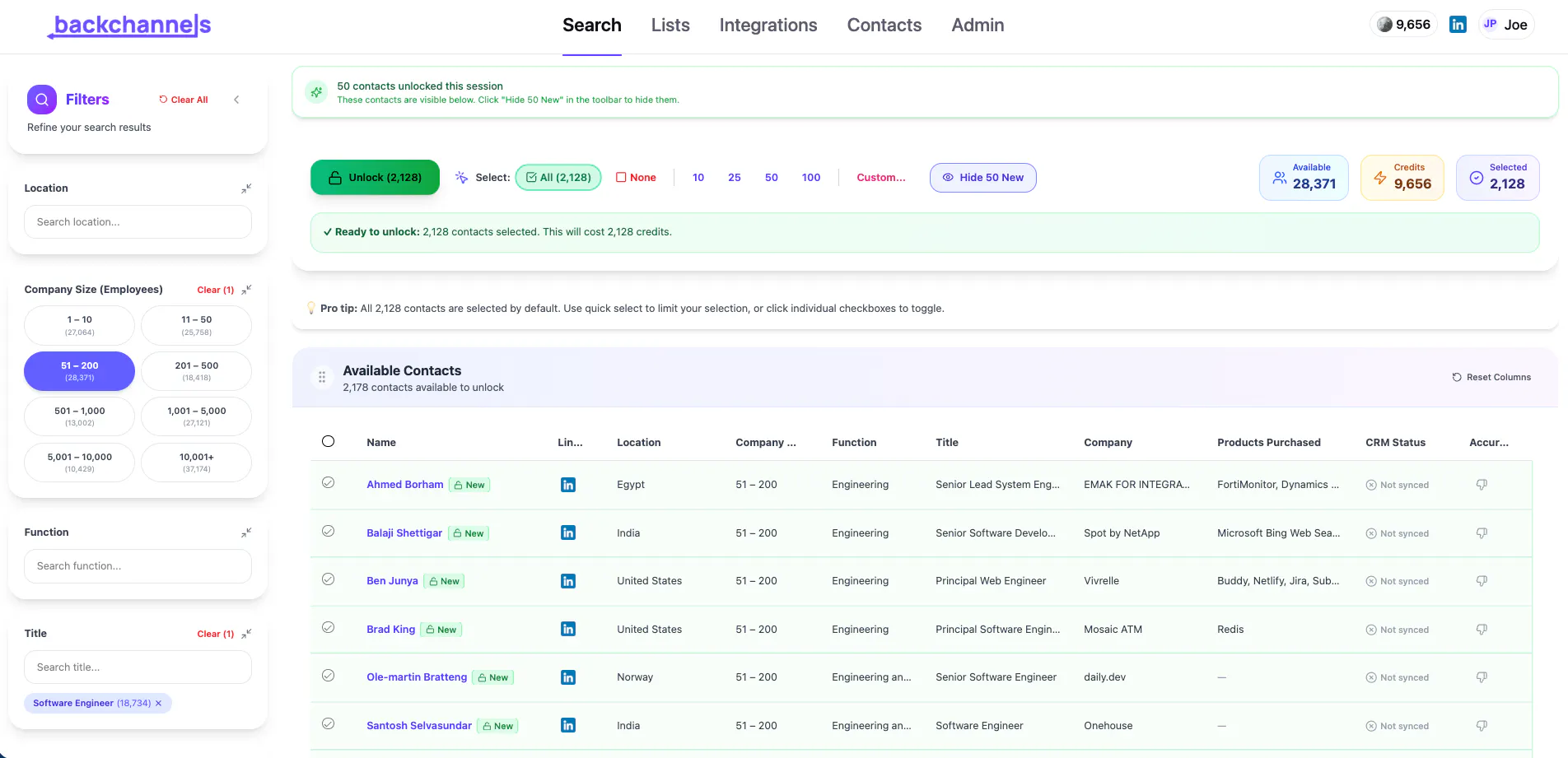Uncheck the row checkbox for Balaji Shettigar
Screen dimensions: 1568x758
pos(328,531)
